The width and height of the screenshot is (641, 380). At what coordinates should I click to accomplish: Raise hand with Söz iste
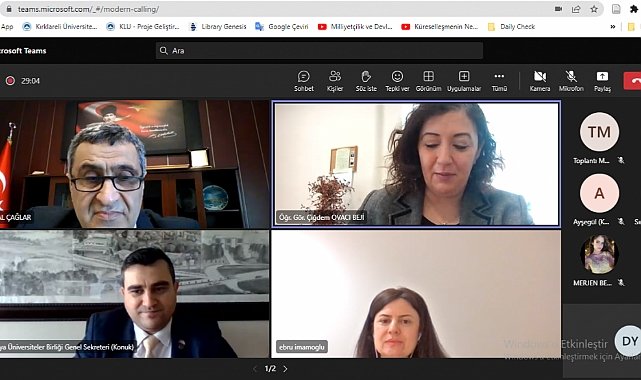(366, 80)
